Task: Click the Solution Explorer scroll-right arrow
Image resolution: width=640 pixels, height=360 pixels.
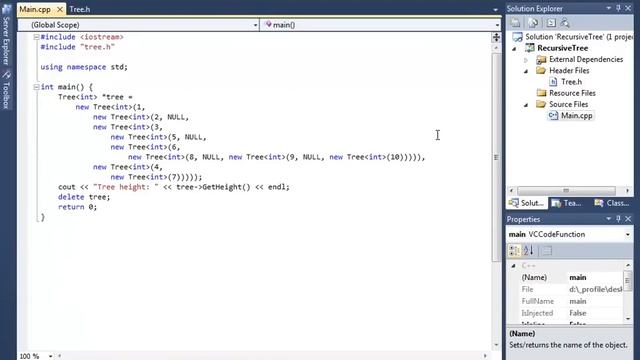Action: pos(628,191)
